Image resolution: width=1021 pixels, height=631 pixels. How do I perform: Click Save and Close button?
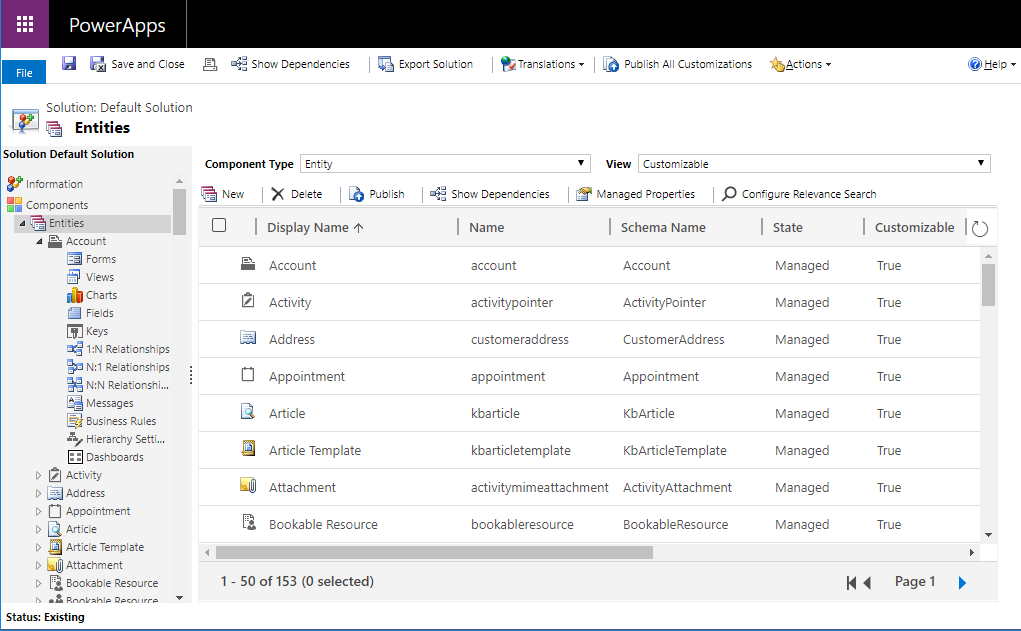tap(137, 64)
